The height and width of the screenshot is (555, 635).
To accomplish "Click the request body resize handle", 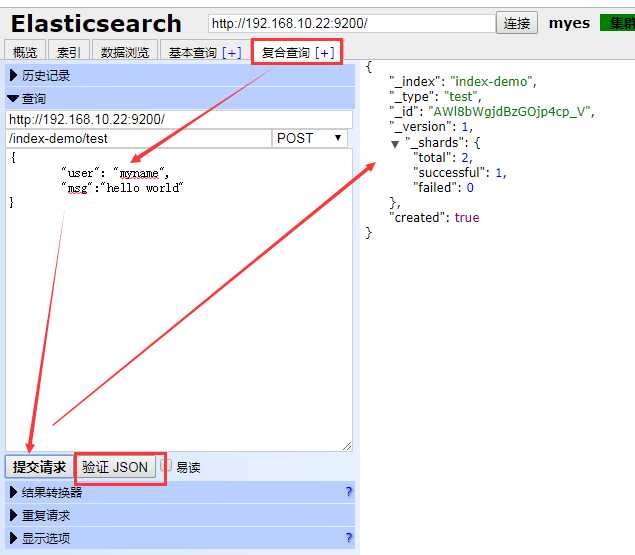I will [x=347, y=446].
